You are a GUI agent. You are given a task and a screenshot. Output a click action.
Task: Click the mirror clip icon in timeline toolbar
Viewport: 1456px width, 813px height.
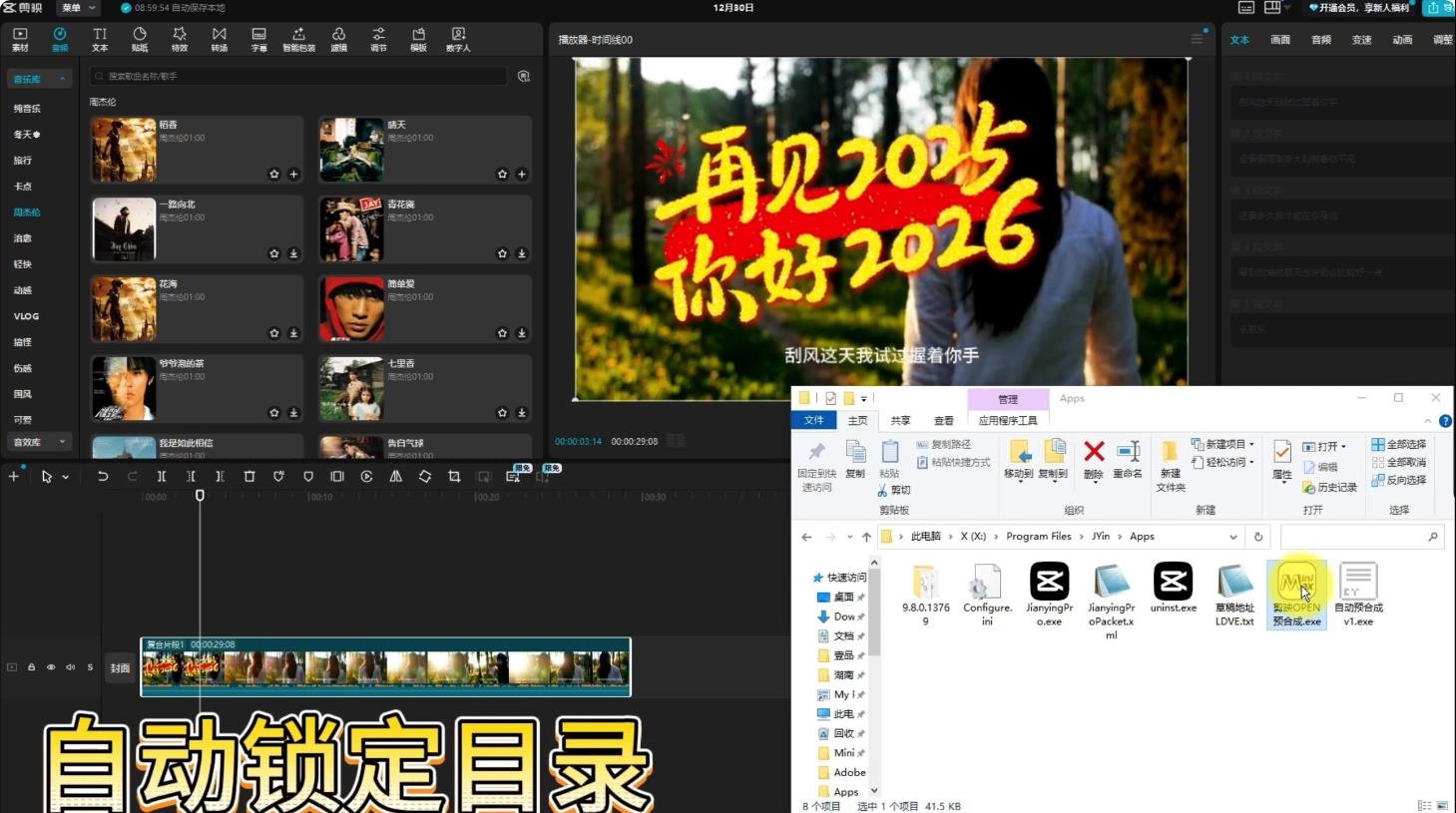coord(395,477)
